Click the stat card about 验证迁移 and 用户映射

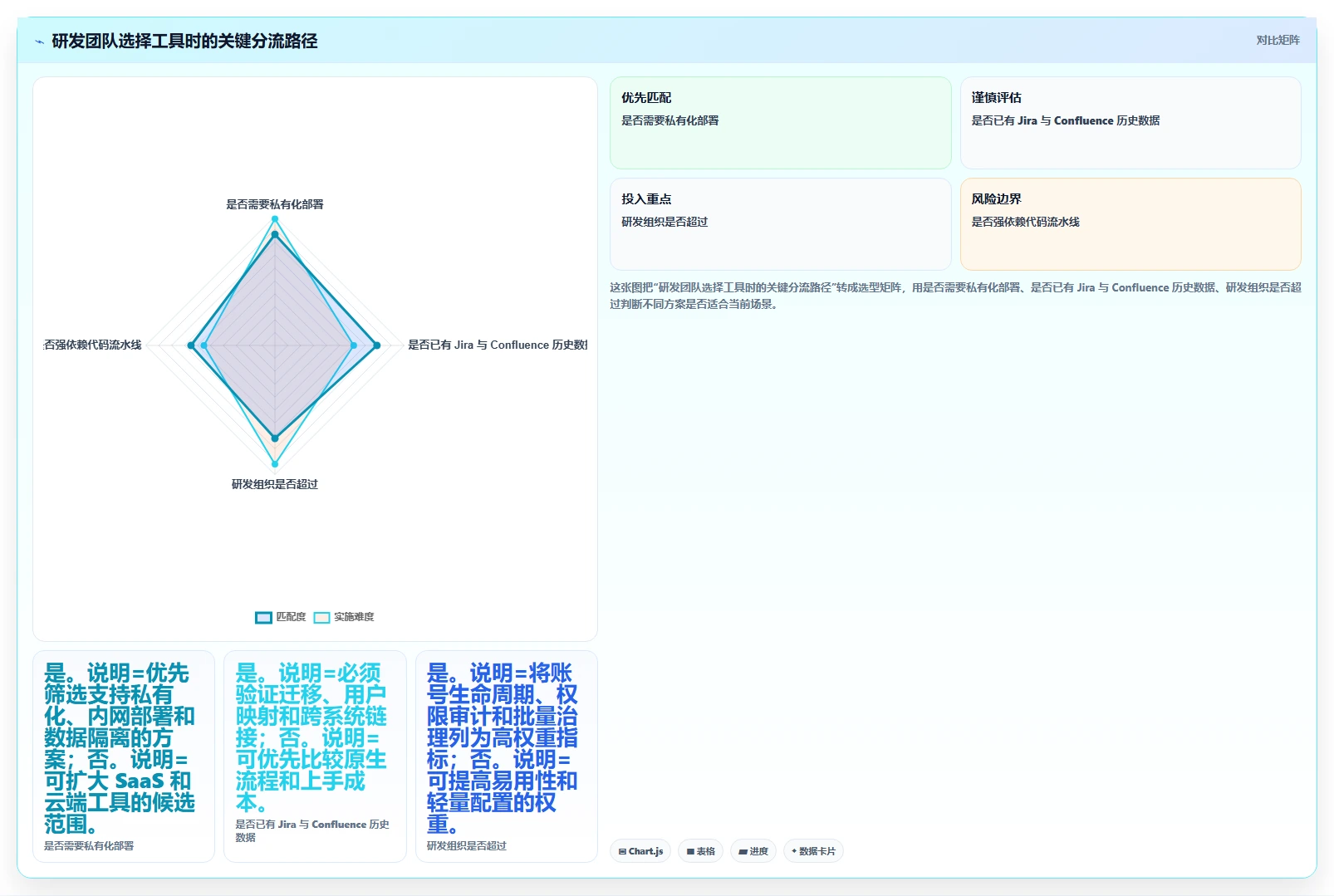click(x=315, y=756)
